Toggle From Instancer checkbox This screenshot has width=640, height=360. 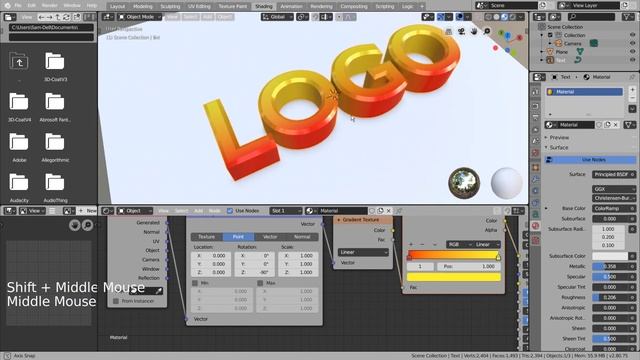click(116, 301)
